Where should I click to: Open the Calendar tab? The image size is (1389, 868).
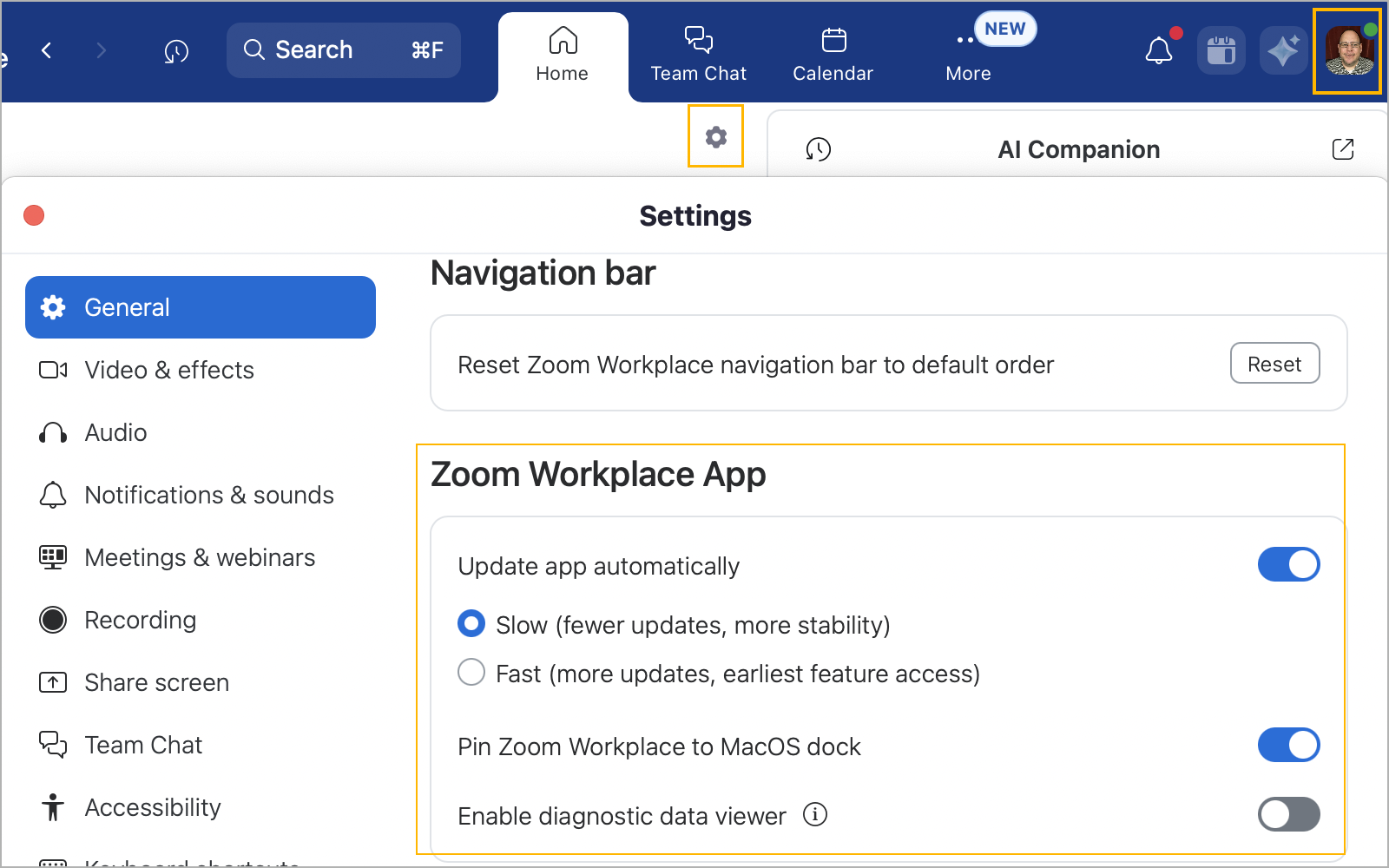point(833,54)
